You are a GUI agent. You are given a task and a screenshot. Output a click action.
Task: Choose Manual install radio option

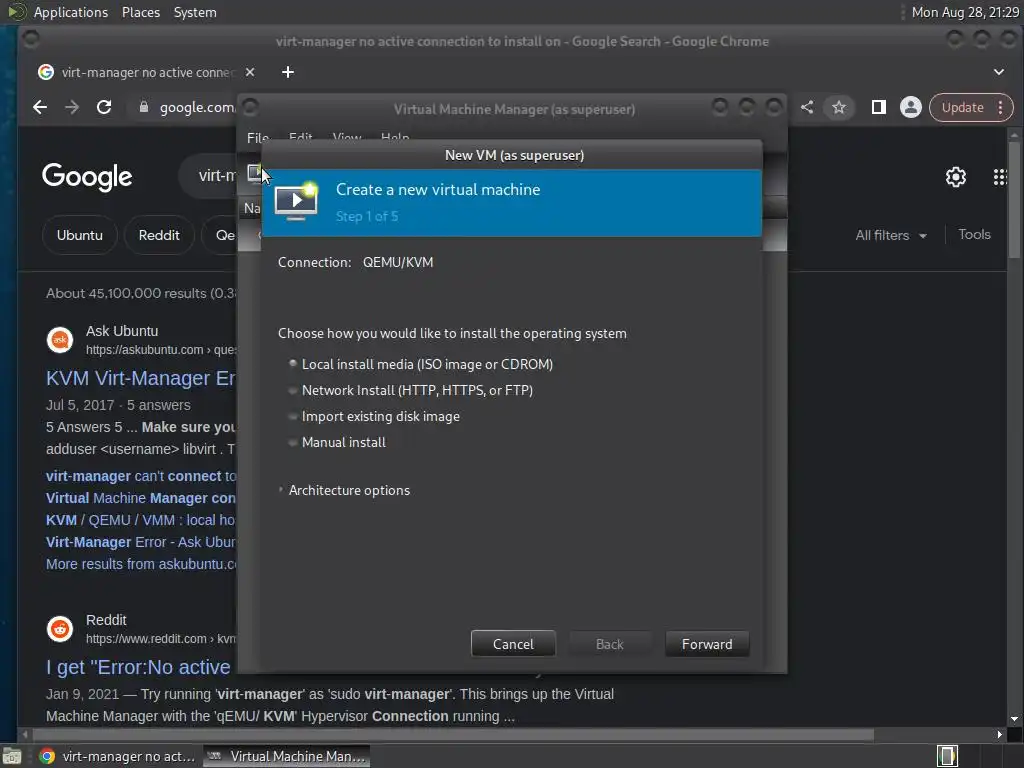pyautogui.click(x=293, y=443)
